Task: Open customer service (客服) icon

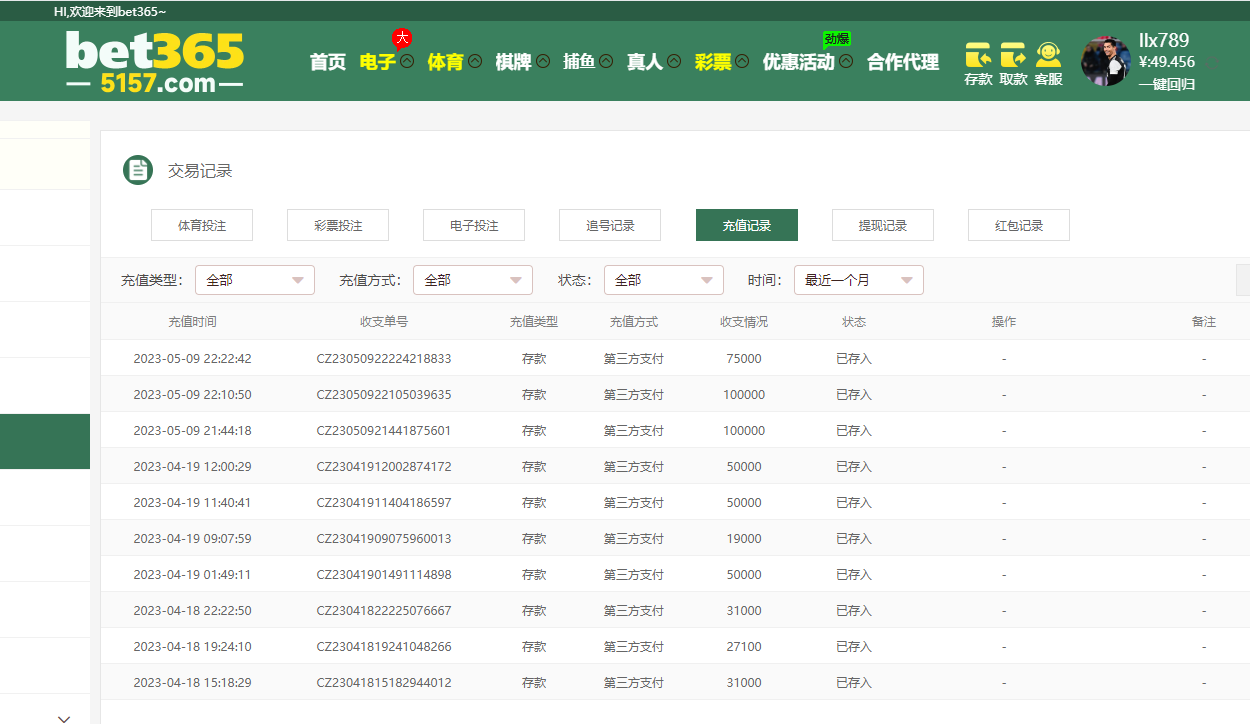Action: tap(1048, 55)
